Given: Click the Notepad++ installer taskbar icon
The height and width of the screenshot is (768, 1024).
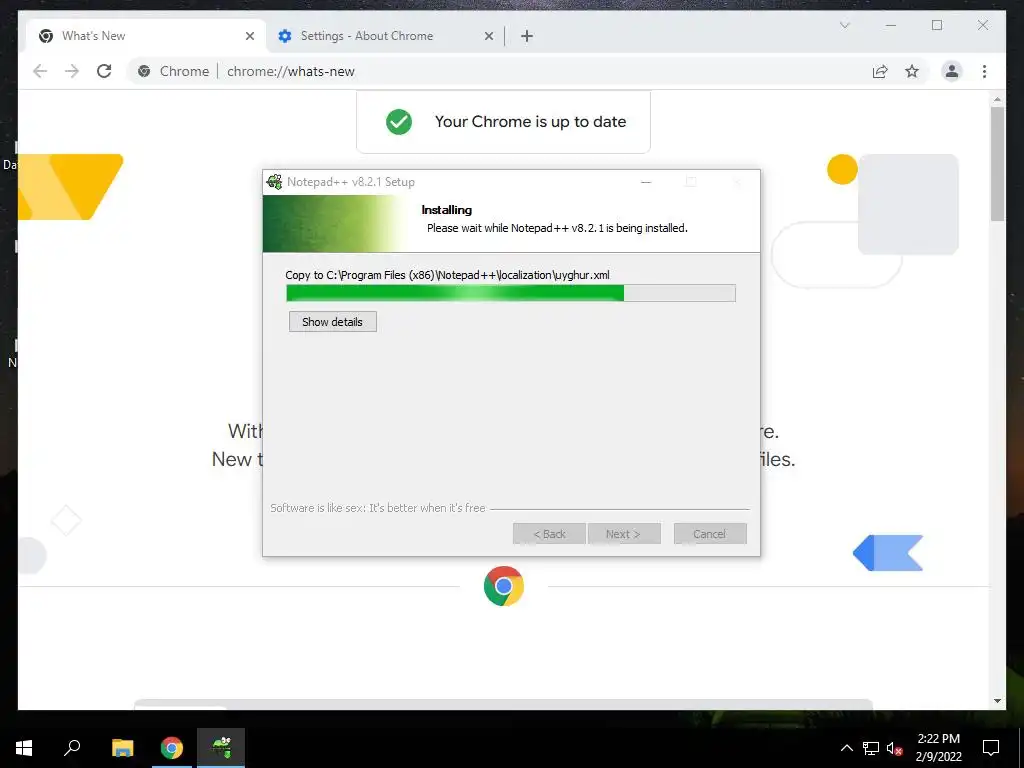Looking at the screenshot, I should click(x=221, y=747).
